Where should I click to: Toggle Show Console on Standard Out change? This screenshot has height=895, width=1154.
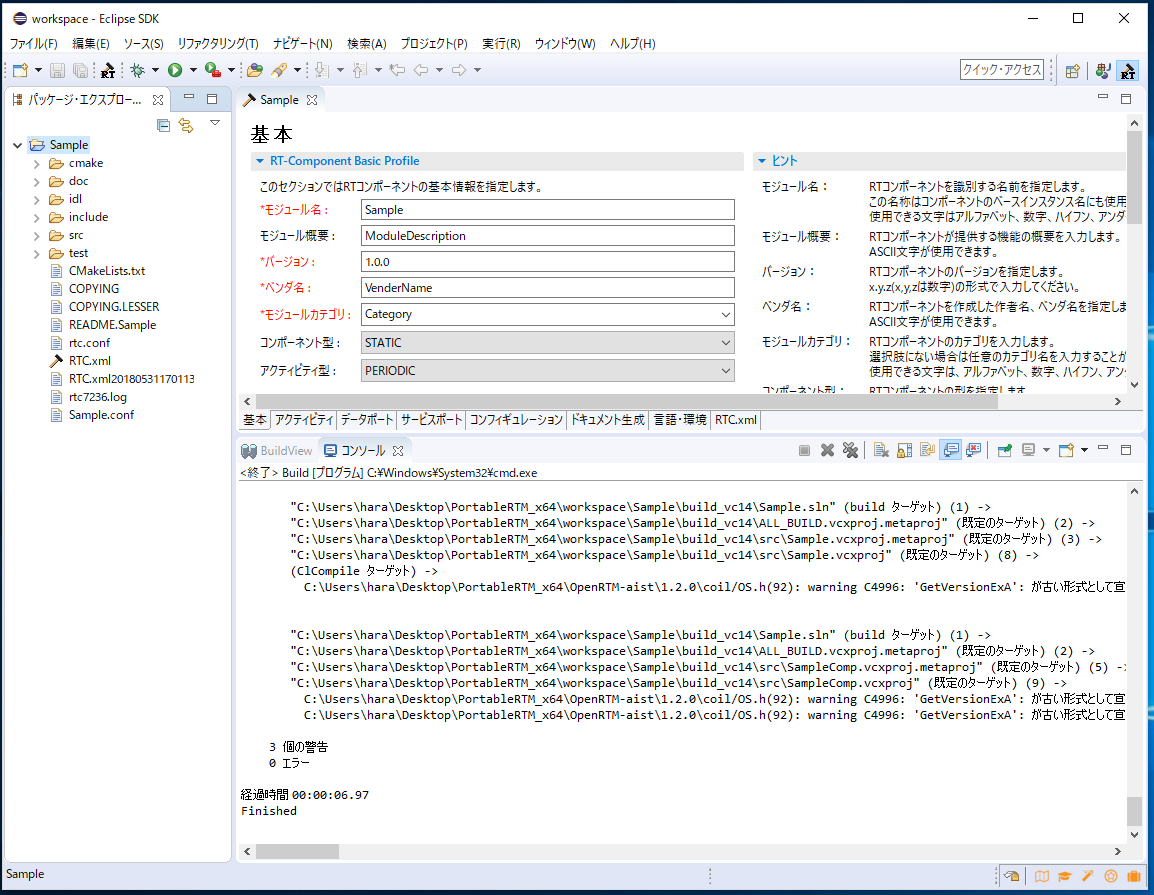951,450
